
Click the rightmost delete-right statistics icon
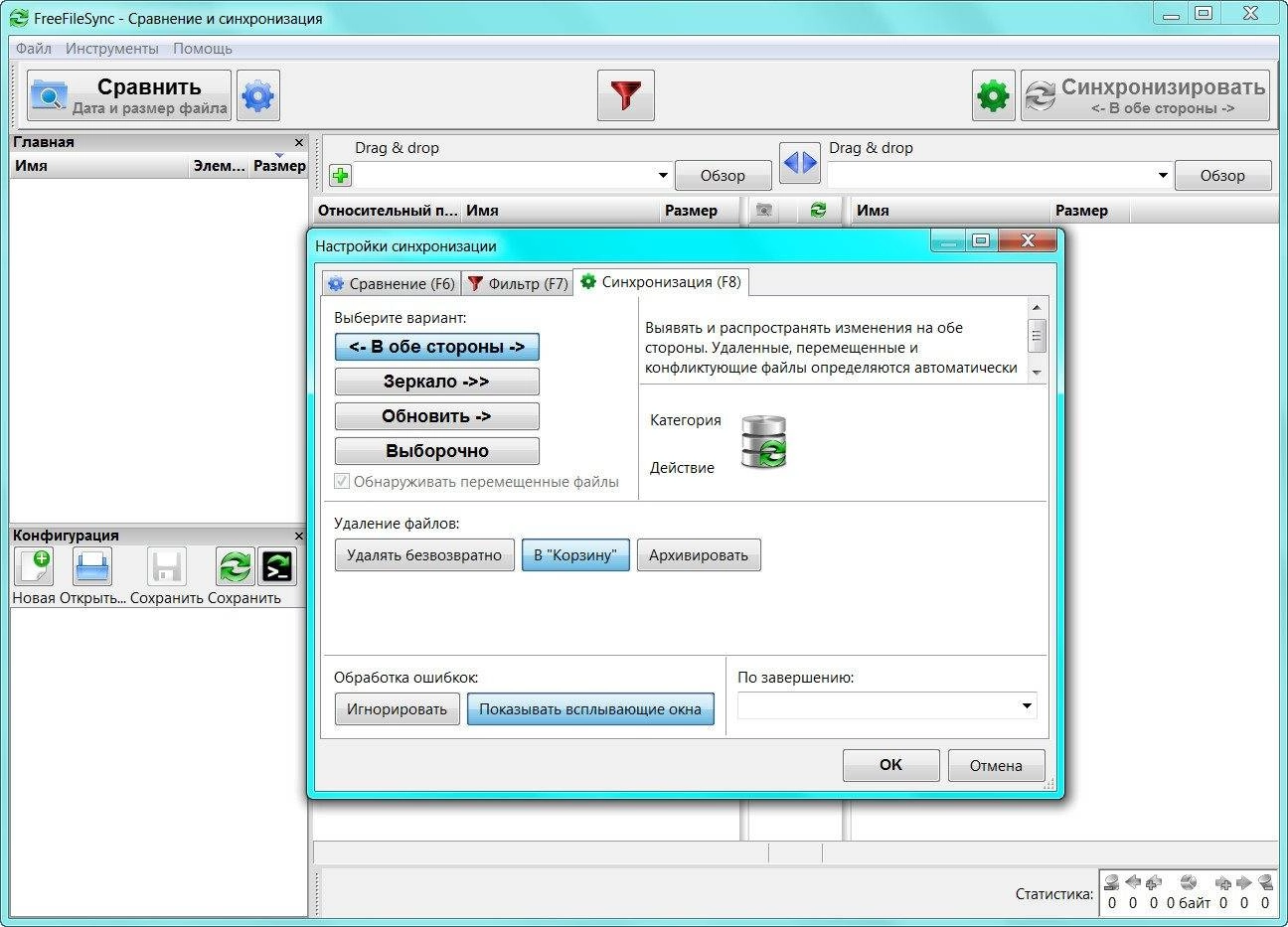(x=1265, y=882)
